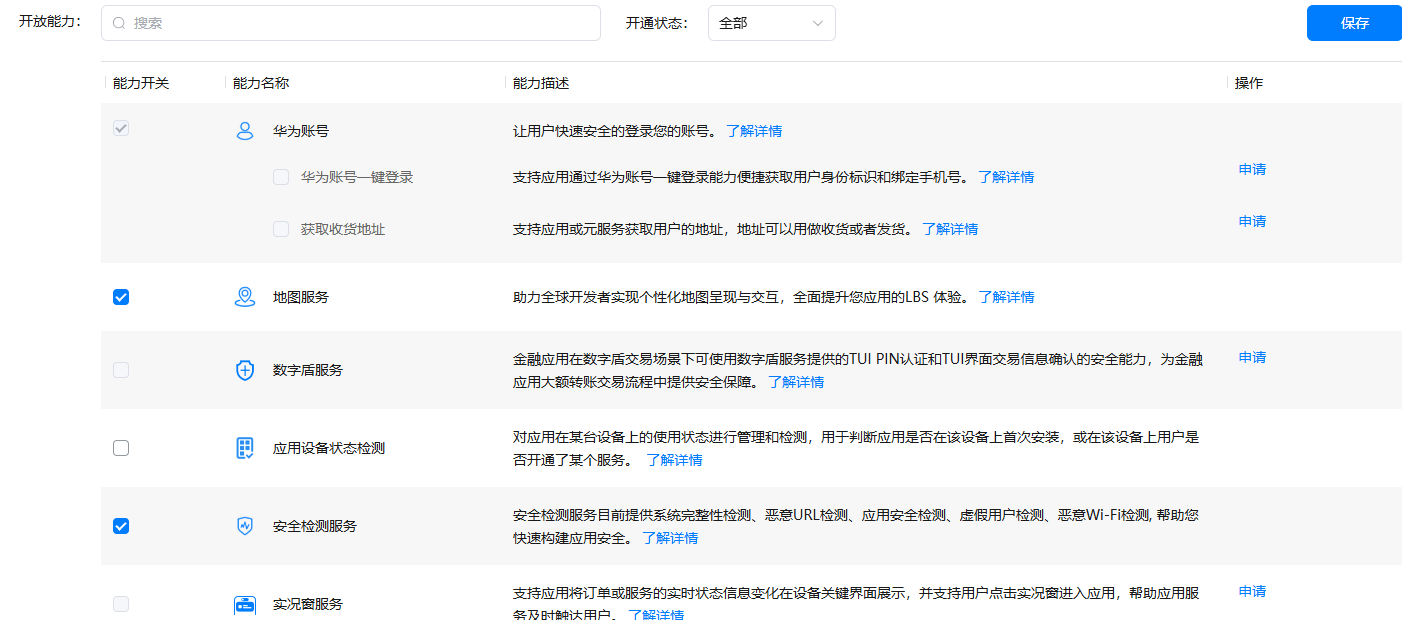Click 申请 for 获取收货地址
The height and width of the screenshot is (620, 1402).
(x=1252, y=221)
